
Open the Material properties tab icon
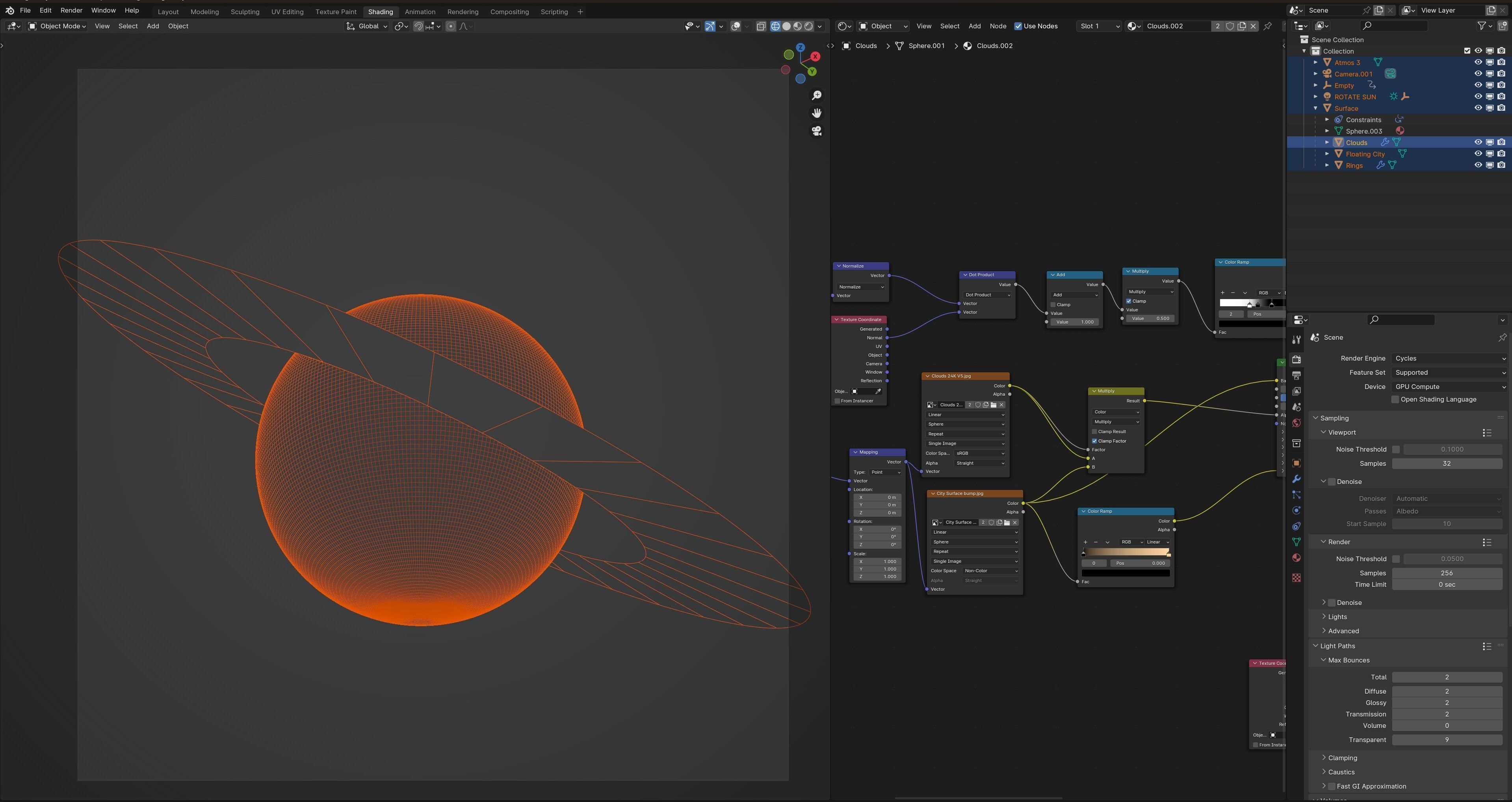(x=1297, y=558)
